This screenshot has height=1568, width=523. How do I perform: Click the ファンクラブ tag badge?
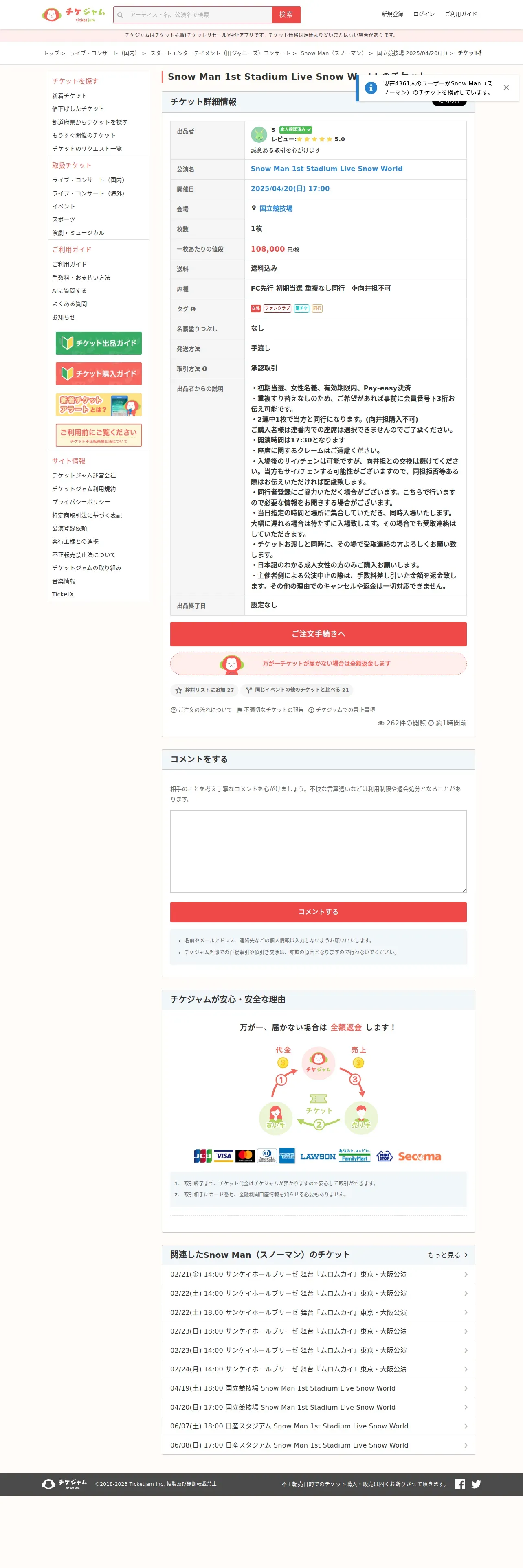point(278,309)
